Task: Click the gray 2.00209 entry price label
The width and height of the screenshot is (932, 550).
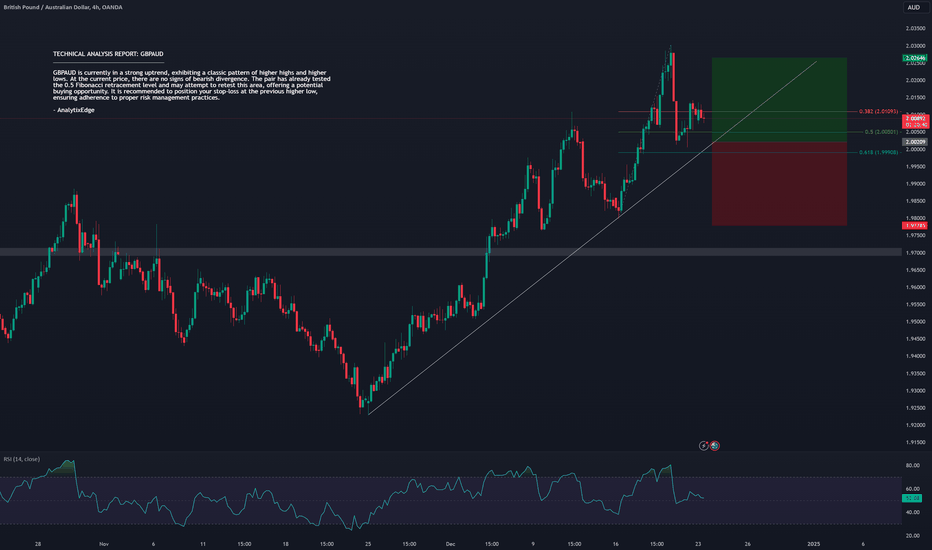Action: pos(914,142)
